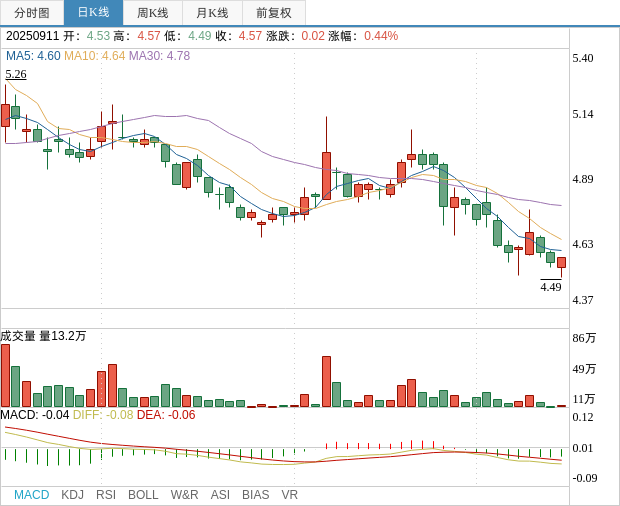Click the 5.26 high price marker

pyautogui.click(x=16, y=74)
